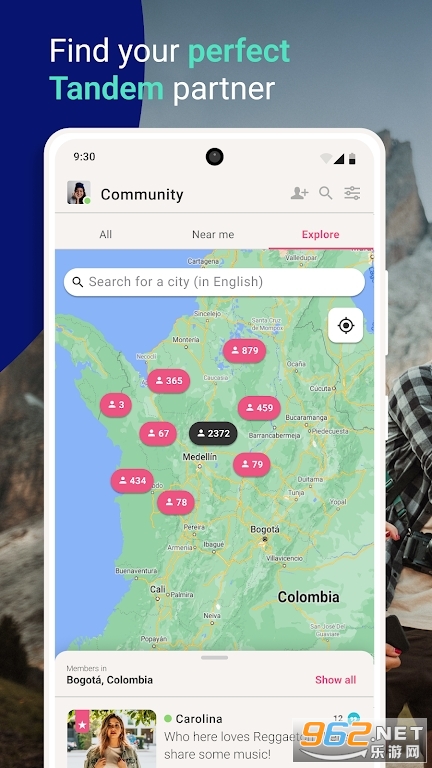This screenshot has width=432, height=768.
Task: Select the Explore tab
Action: click(320, 235)
